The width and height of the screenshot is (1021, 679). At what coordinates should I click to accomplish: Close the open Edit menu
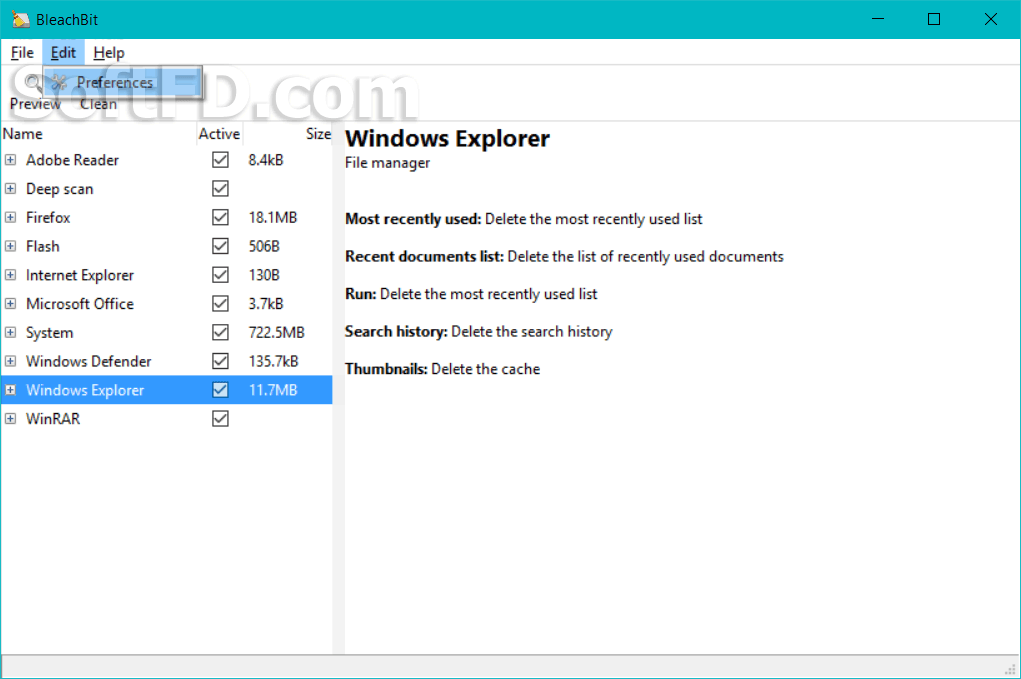(63, 53)
